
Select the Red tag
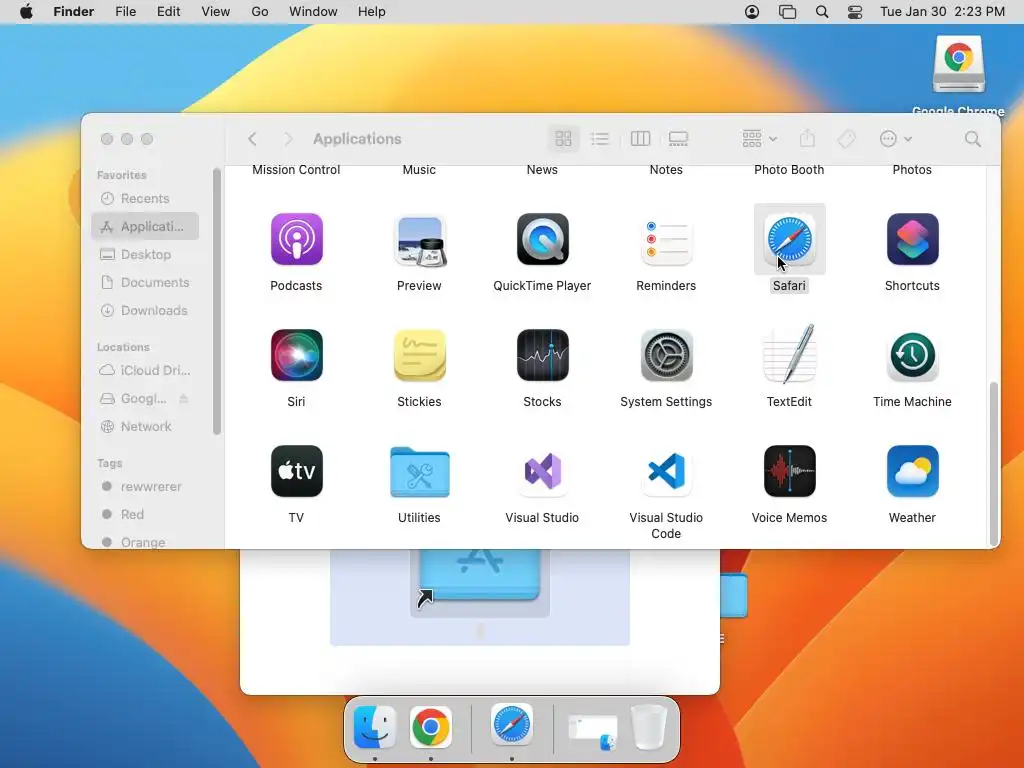tap(145, 515)
